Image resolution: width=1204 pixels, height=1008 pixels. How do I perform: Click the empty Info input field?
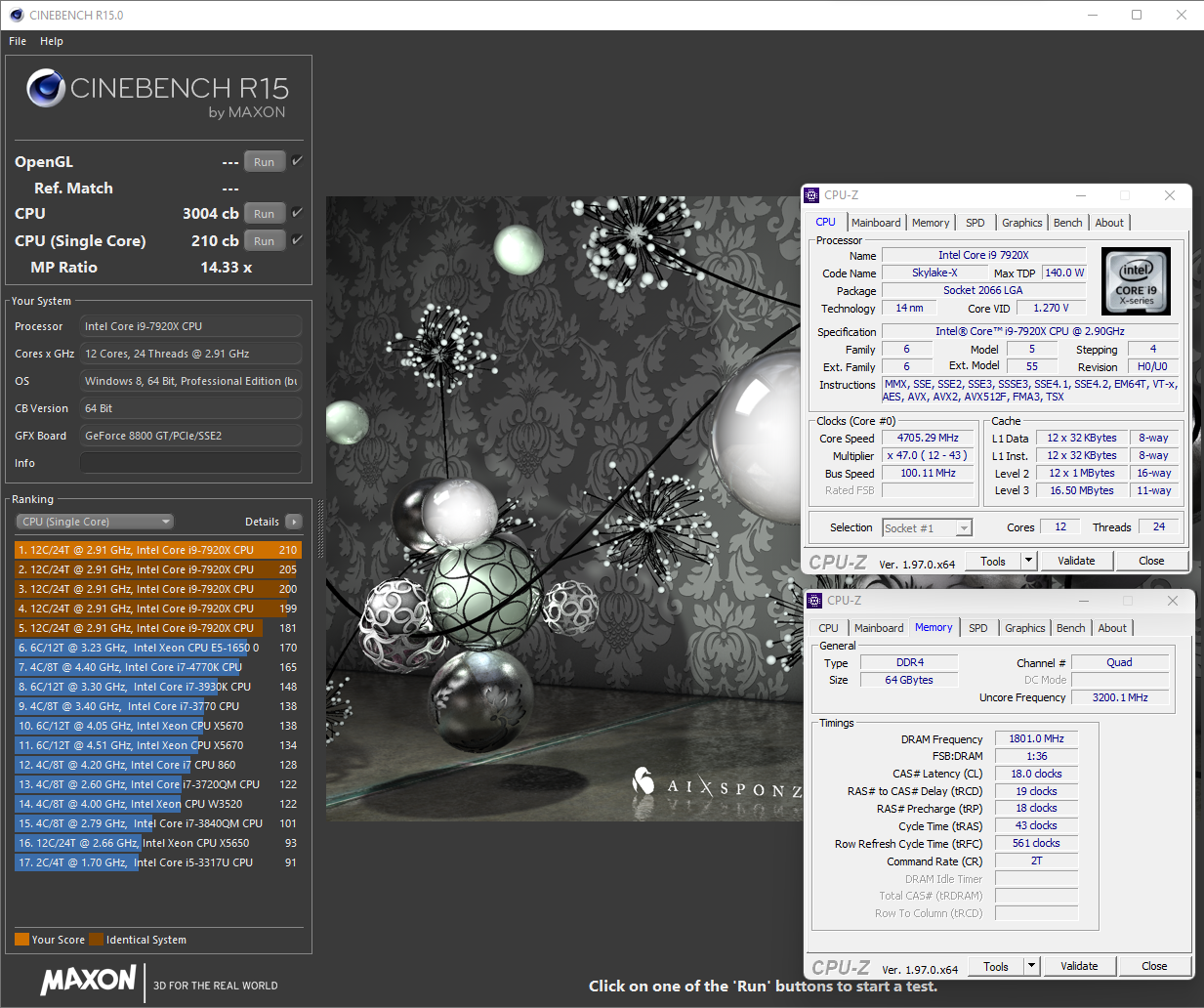click(190, 463)
